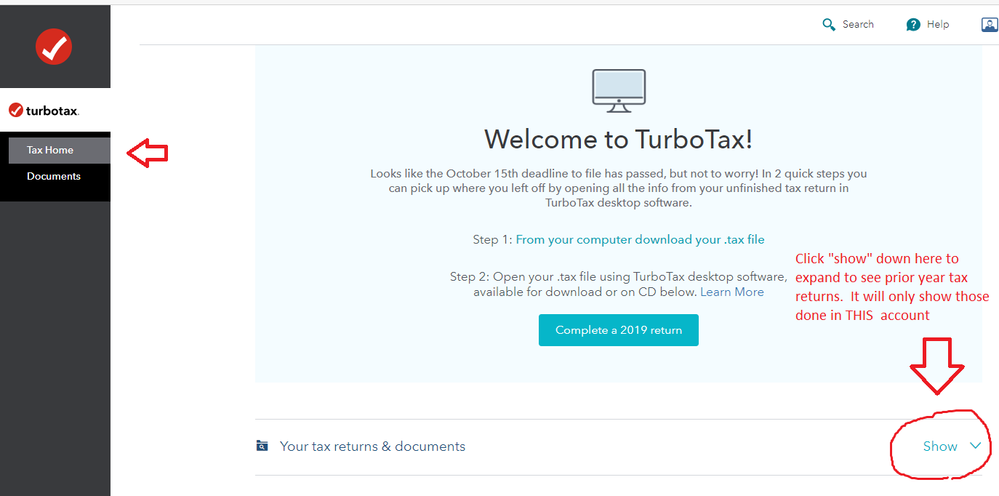Click the red checkmark Intuit logo
The height and width of the screenshot is (496, 999).
click(x=52, y=46)
